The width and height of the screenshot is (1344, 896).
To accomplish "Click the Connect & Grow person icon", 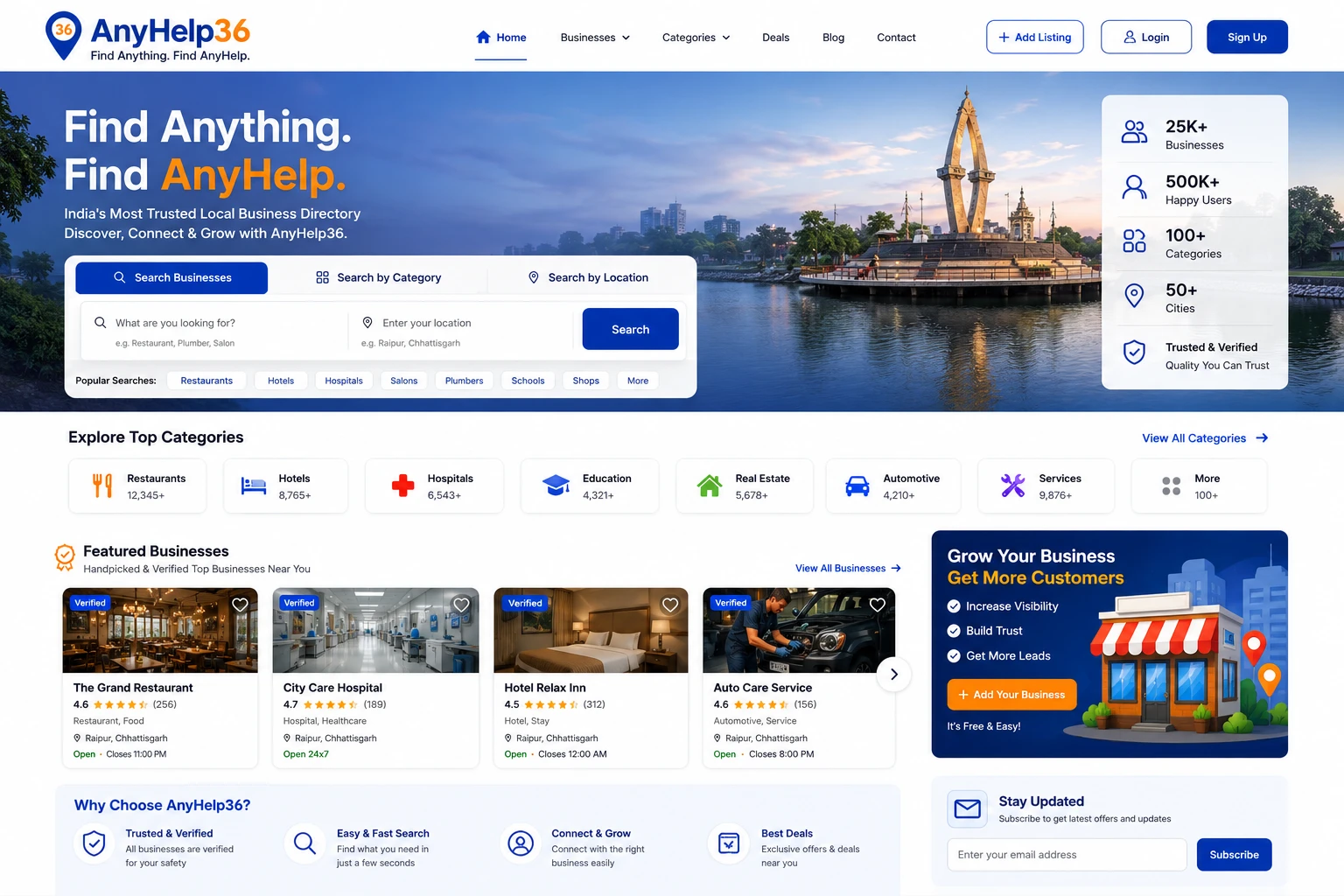I will coord(521,843).
